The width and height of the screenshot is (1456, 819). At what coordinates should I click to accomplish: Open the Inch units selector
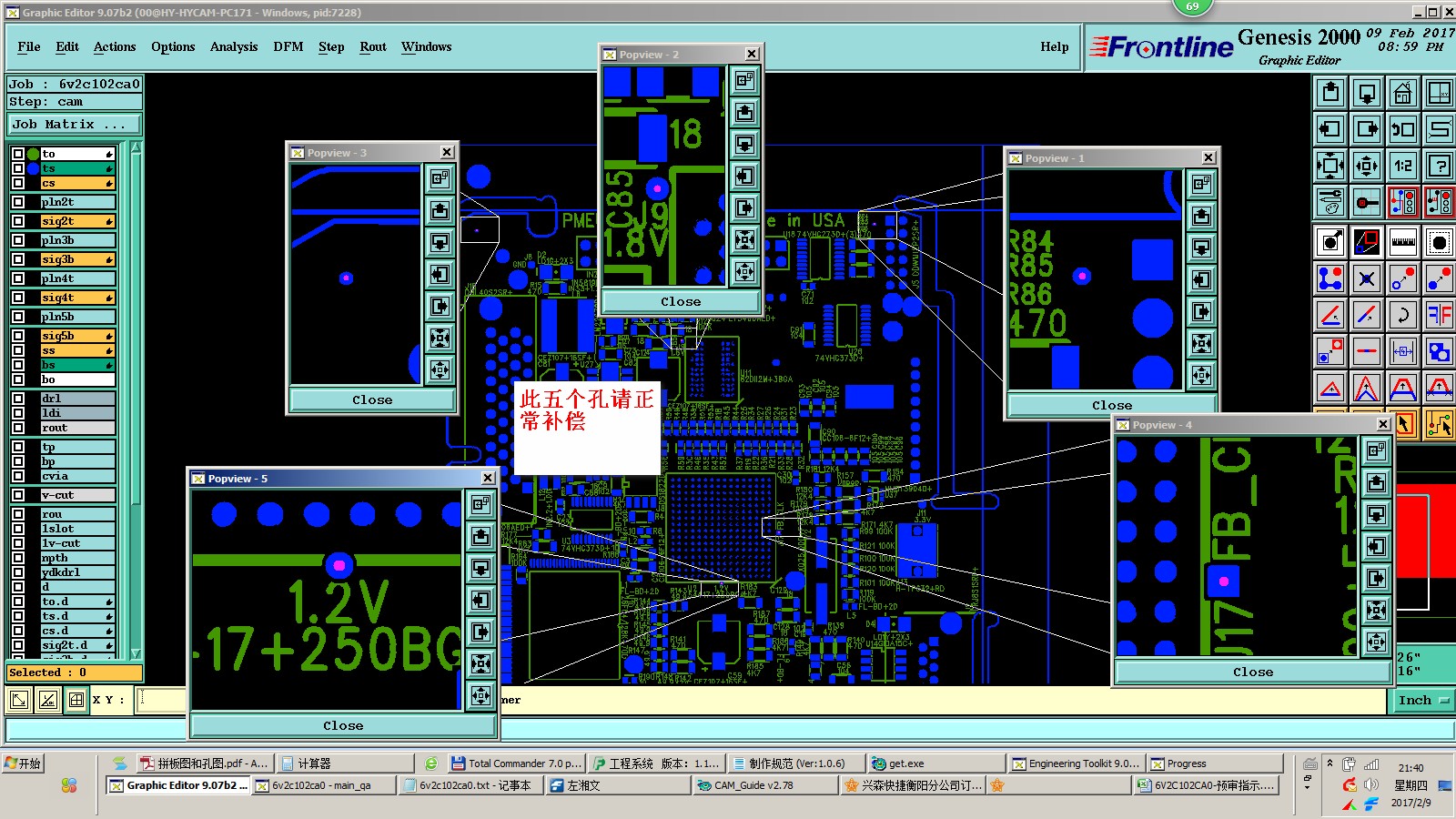click(1423, 700)
